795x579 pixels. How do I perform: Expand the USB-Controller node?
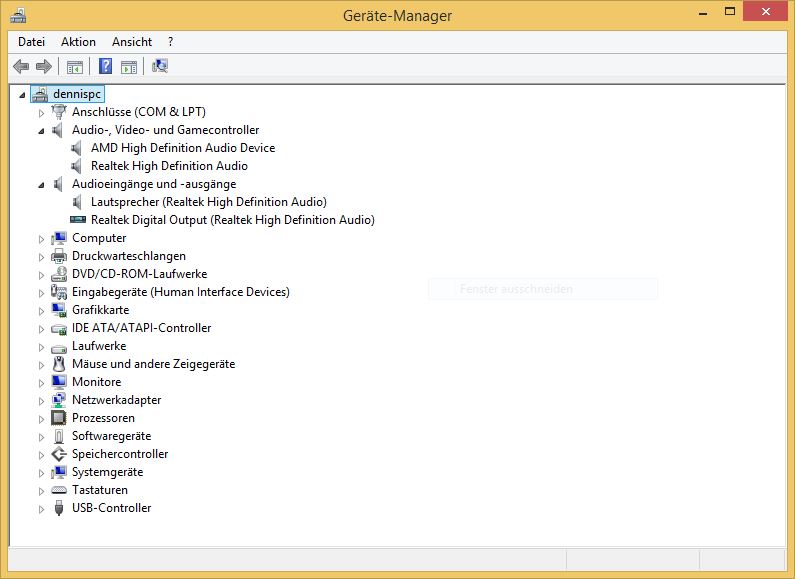[x=42, y=509]
